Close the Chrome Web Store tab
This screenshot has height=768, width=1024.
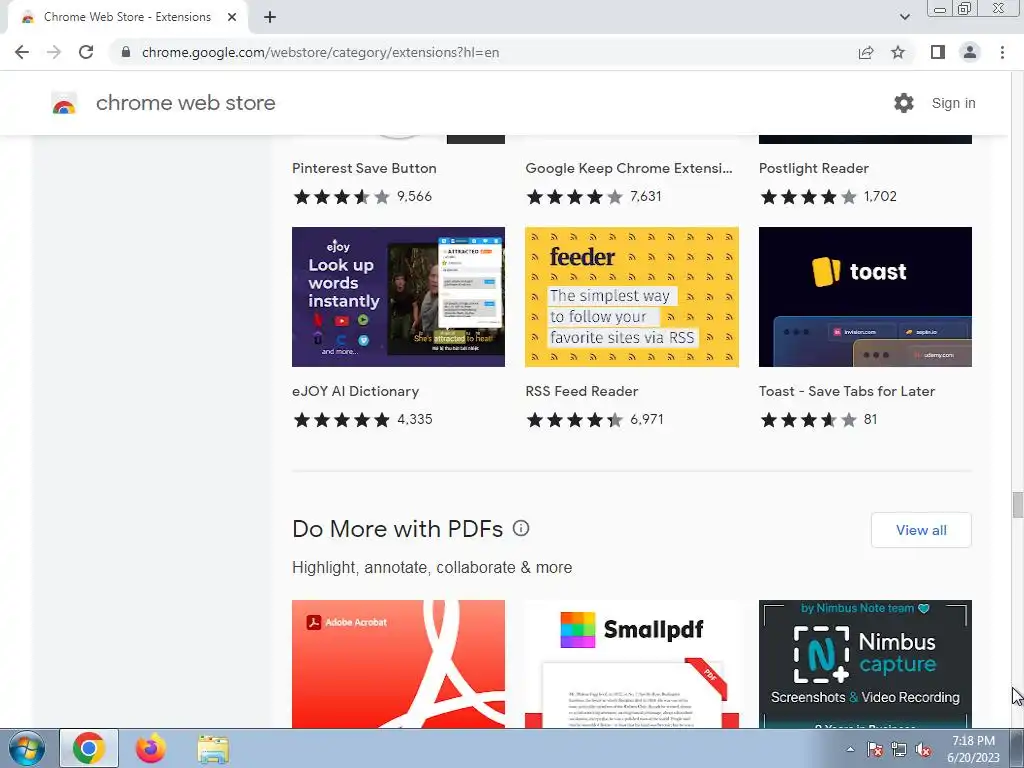(x=232, y=17)
